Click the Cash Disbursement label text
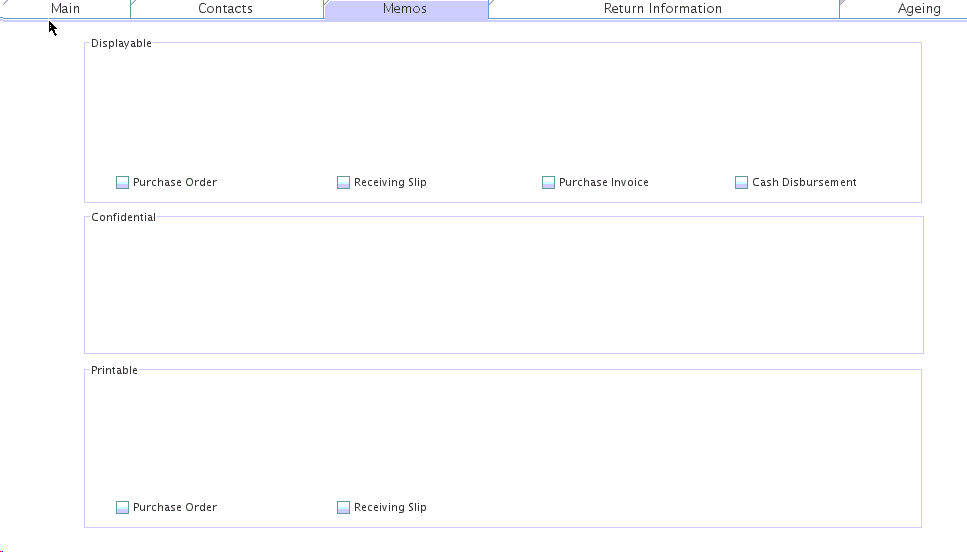 point(804,183)
